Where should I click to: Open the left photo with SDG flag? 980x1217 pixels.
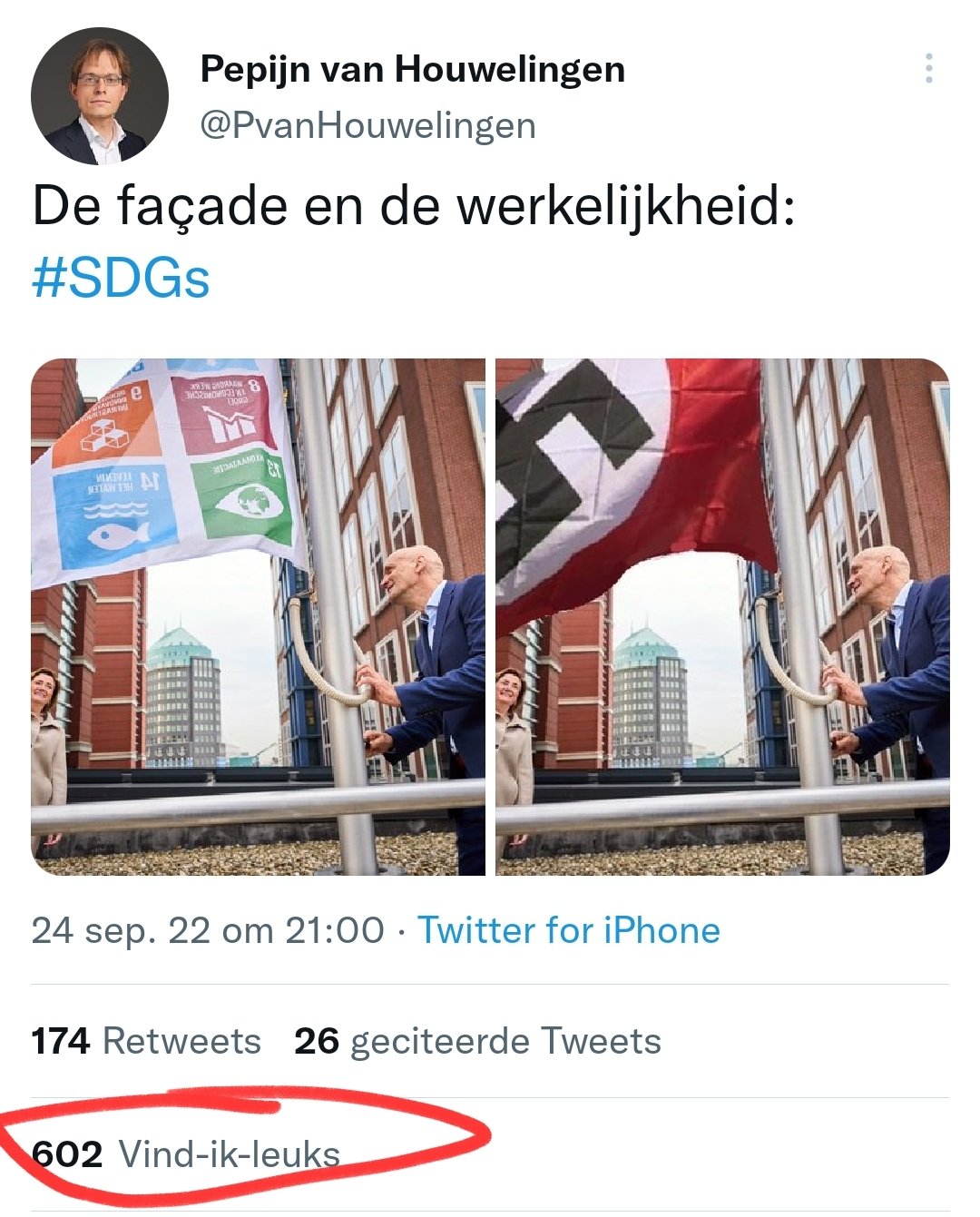tap(259, 617)
